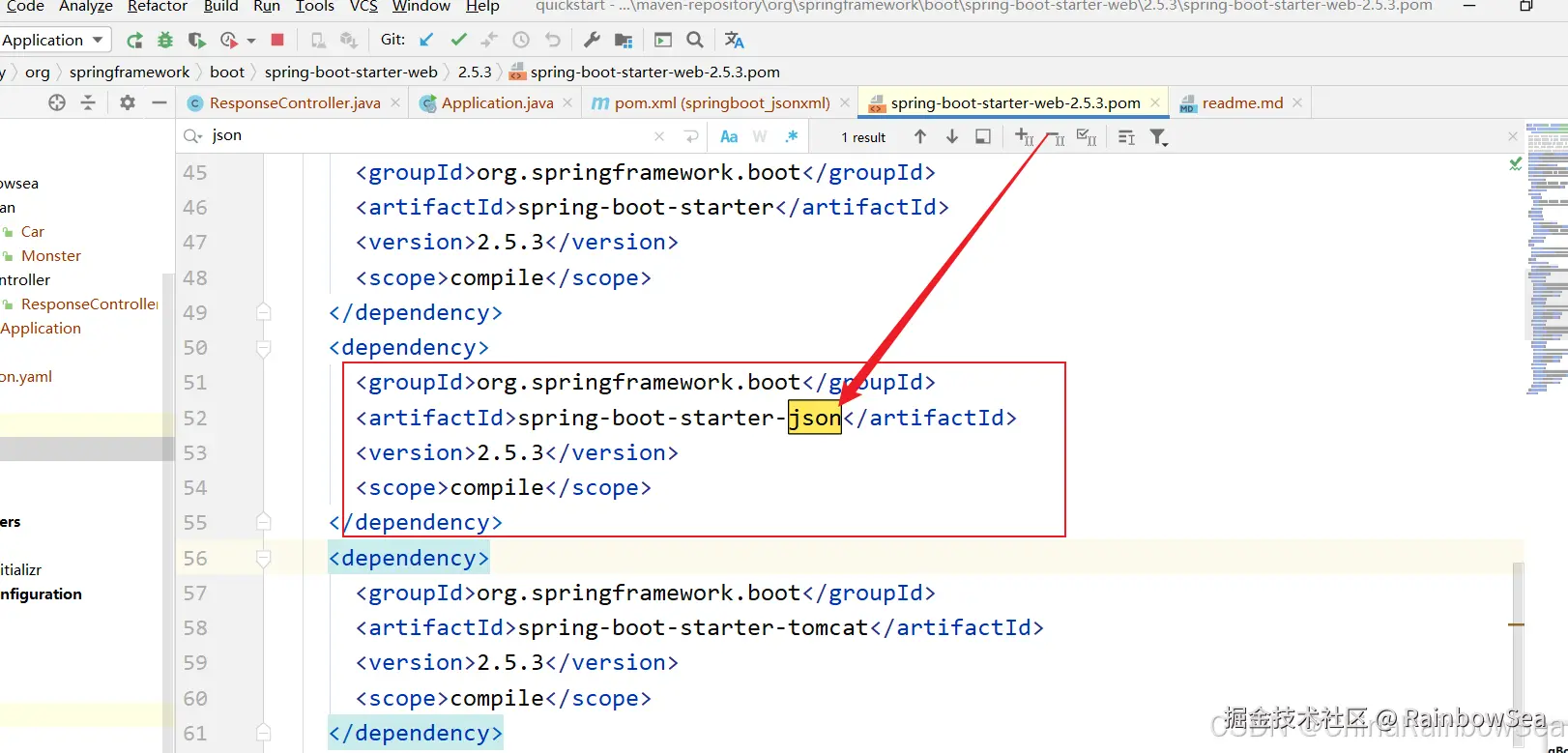Toggle the multiline settings icon in search bar
Viewport: 1568px width, 753px height.
tap(1126, 137)
